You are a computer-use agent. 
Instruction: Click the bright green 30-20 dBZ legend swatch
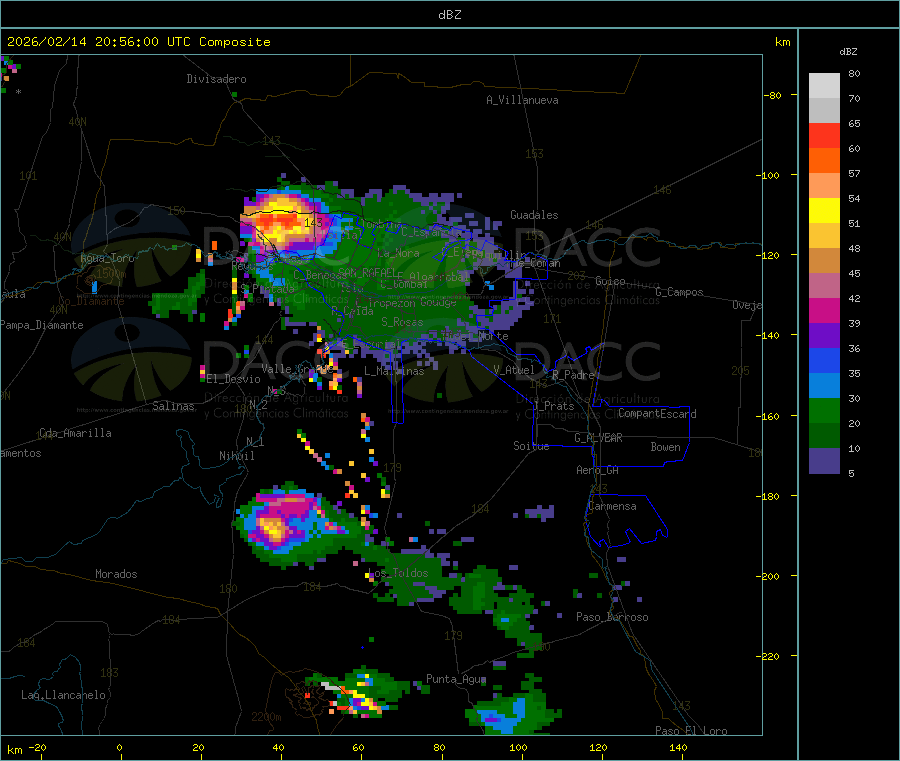tap(824, 410)
